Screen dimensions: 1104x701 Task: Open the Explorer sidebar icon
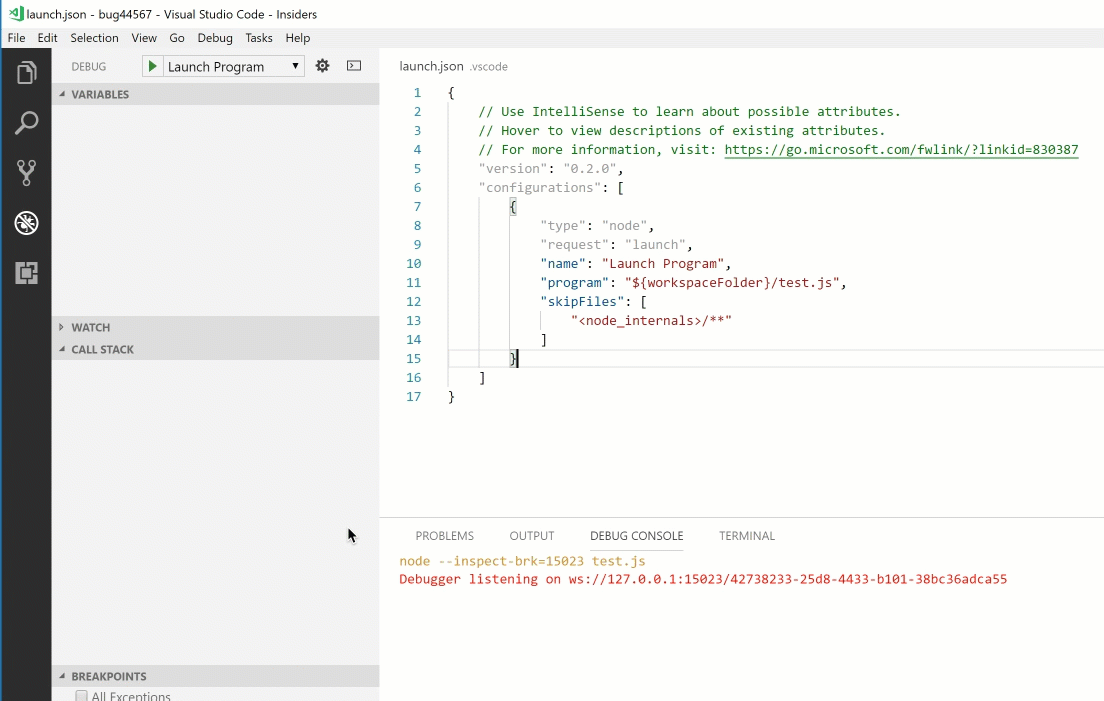[26, 71]
